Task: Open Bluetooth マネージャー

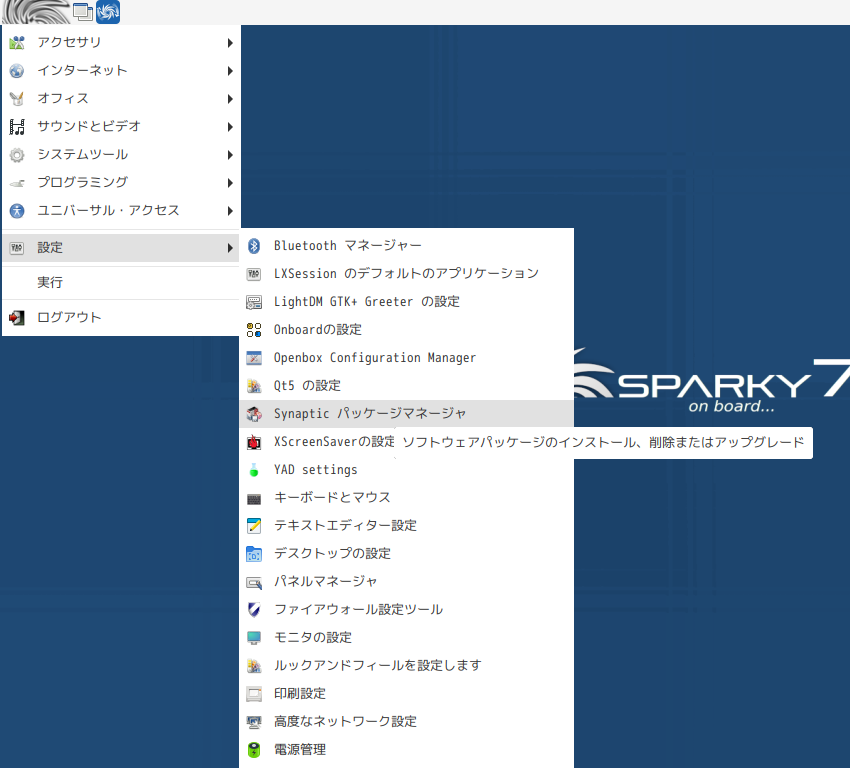Action: [406, 246]
